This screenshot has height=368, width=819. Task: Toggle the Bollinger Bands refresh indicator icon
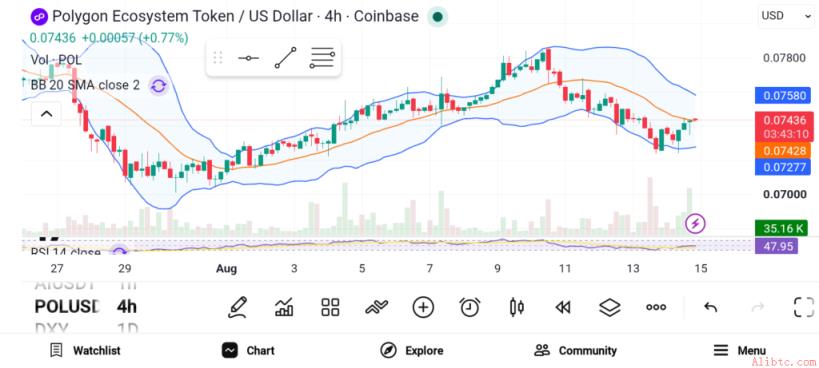pyautogui.click(x=158, y=86)
